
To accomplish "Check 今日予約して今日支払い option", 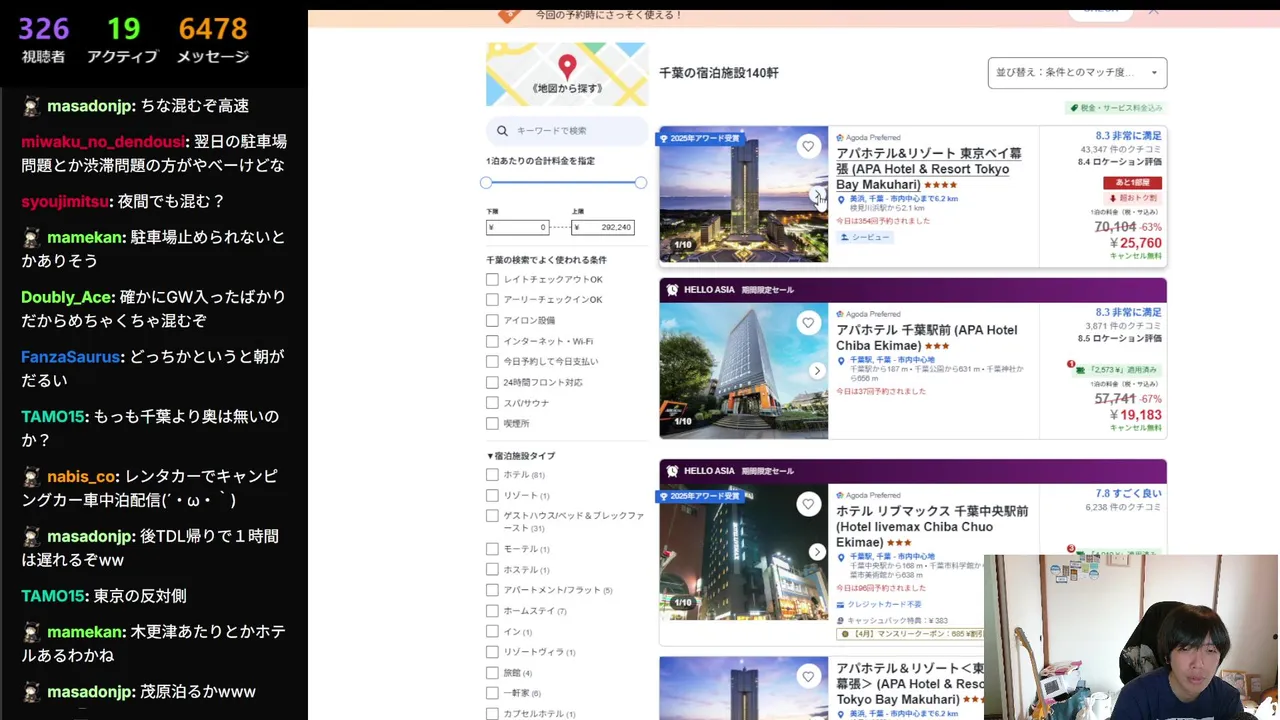I will point(492,362).
